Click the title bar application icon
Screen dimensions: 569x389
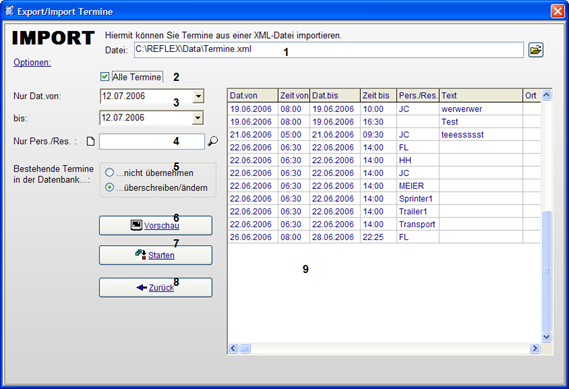click(9, 11)
